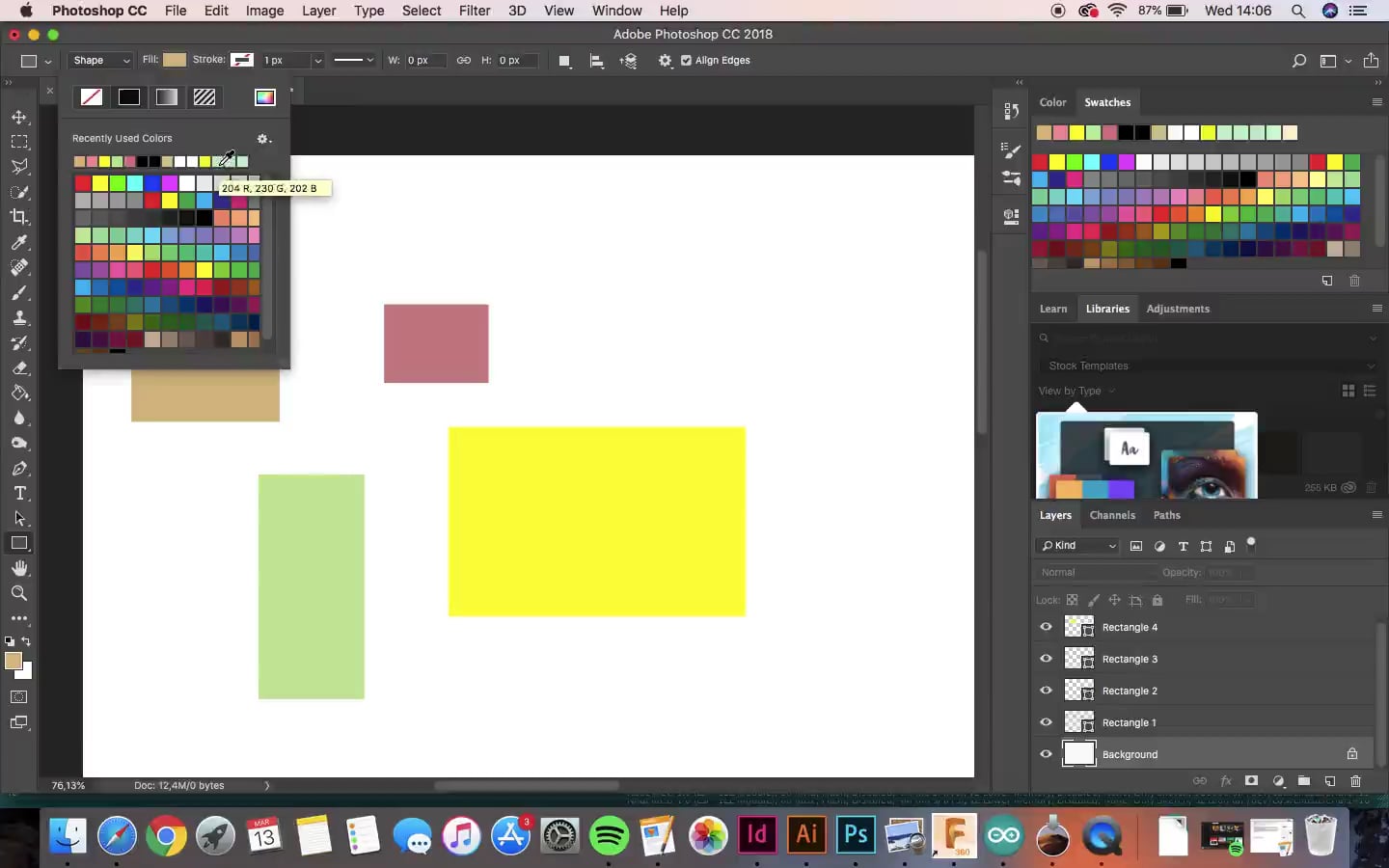Switch to the Paths tab

click(x=1166, y=515)
